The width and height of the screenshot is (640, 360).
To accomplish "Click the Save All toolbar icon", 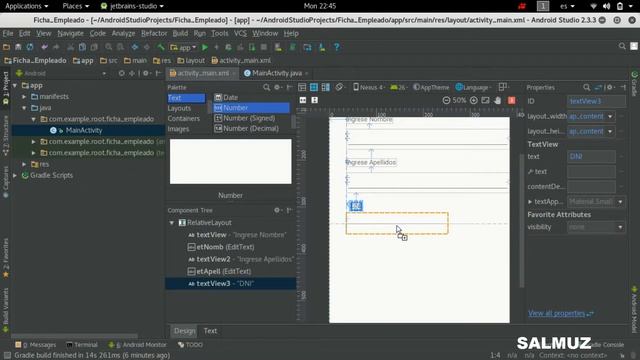I will click(18, 47).
